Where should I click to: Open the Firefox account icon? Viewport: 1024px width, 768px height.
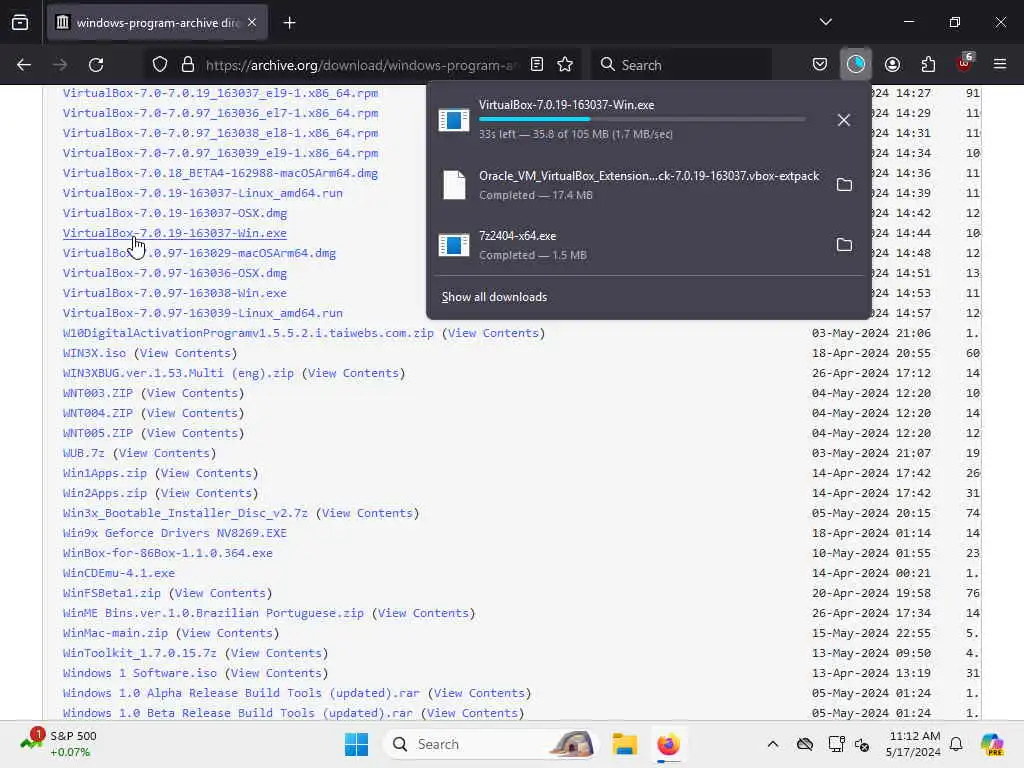(892, 65)
